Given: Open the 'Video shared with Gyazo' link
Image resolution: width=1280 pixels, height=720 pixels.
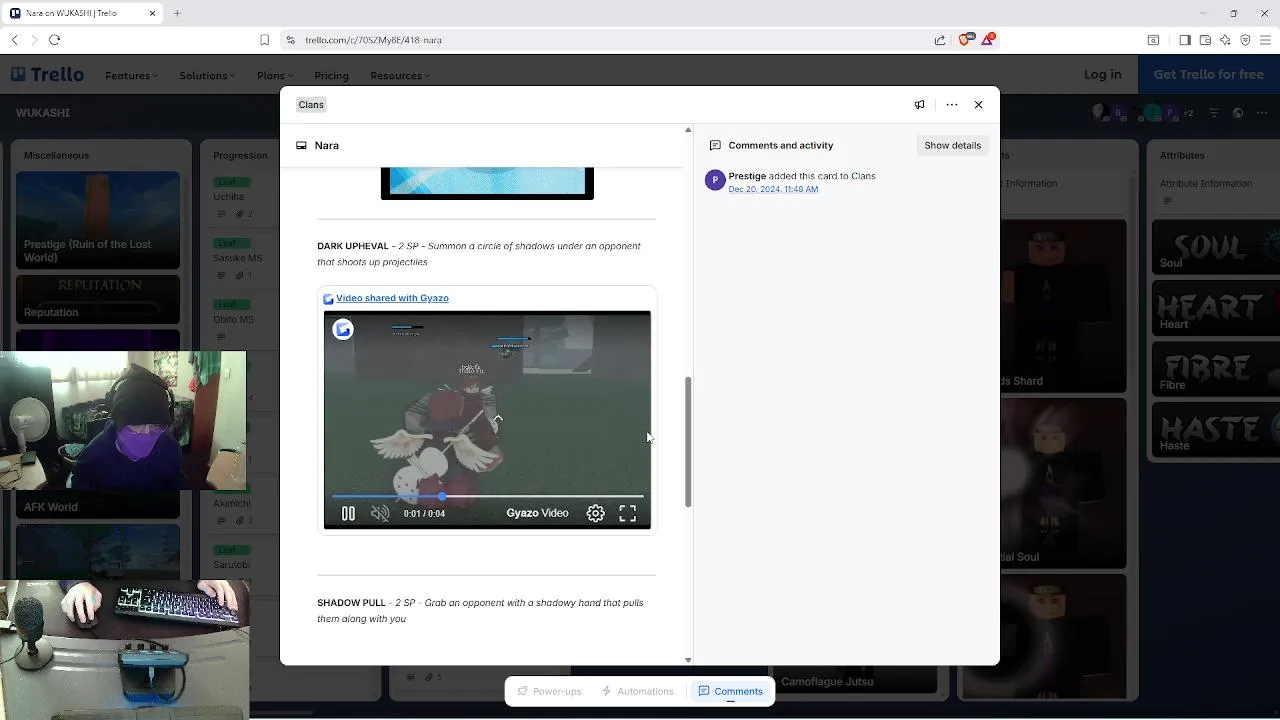Looking at the screenshot, I should (392, 298).
